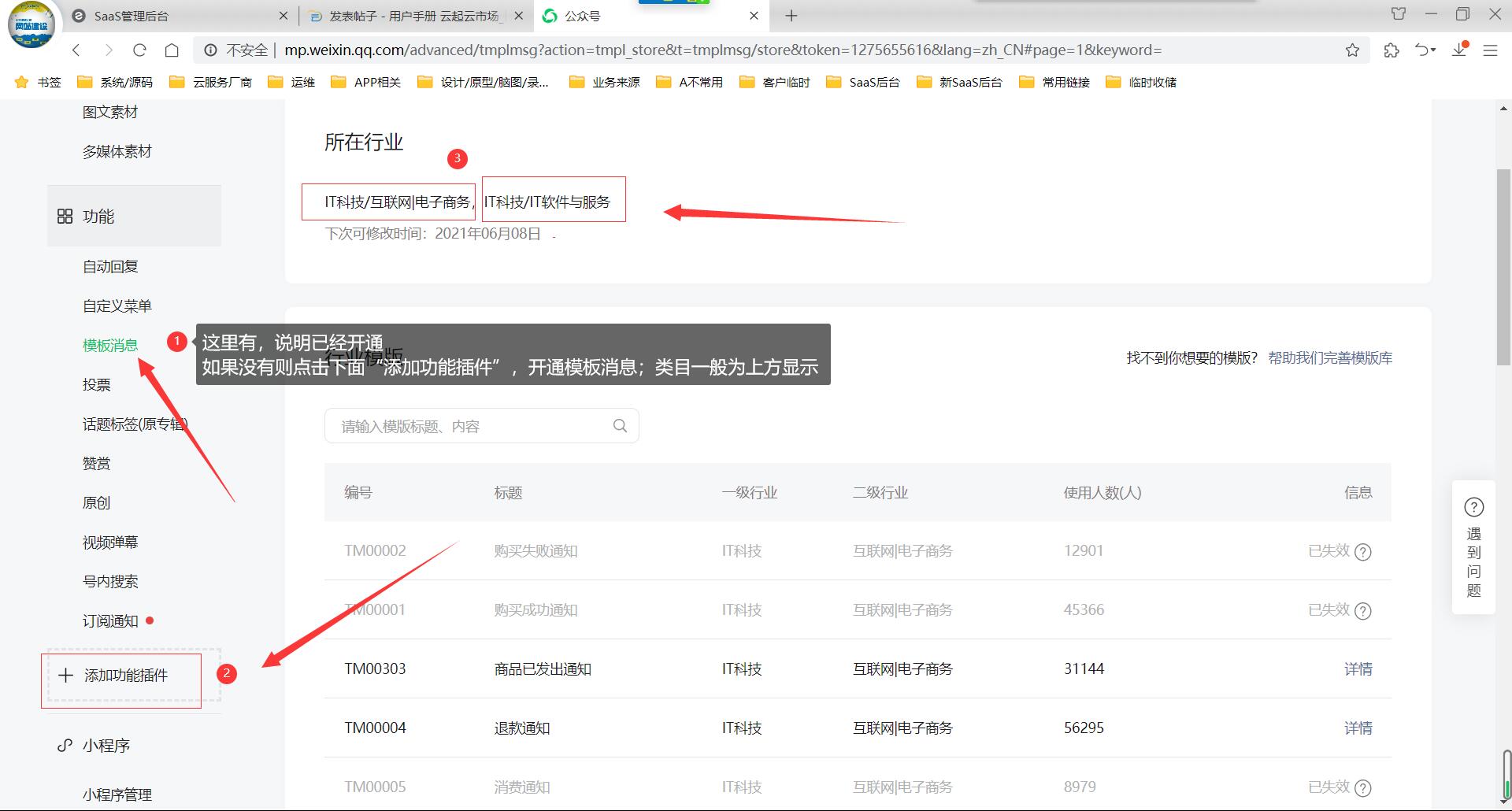Click the plus icon of 添加功能插件

click(66, 676)
